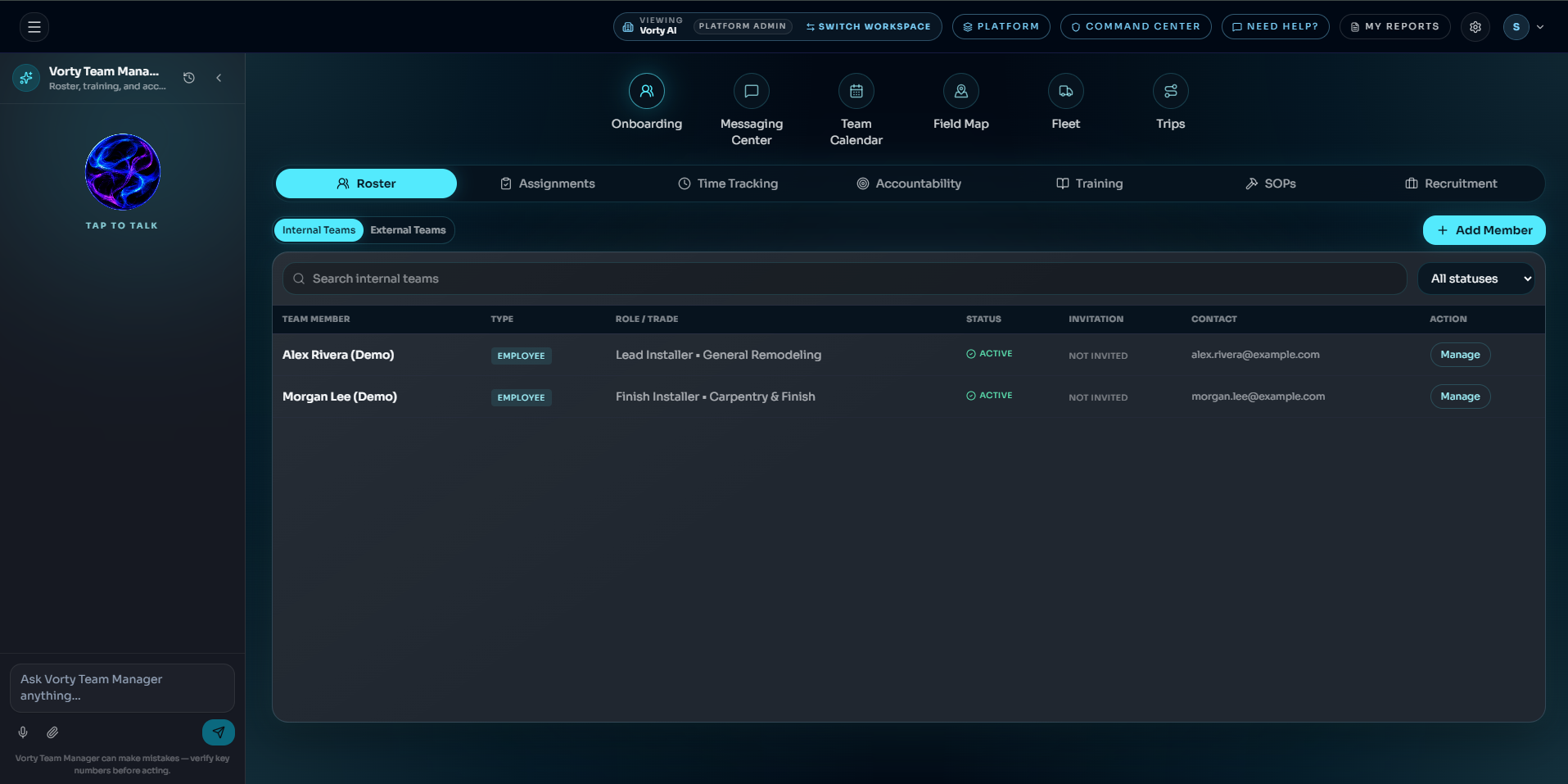
Task: Click Finish Installer • Carpentry & Finish role
Action: [x=716, y=397]
